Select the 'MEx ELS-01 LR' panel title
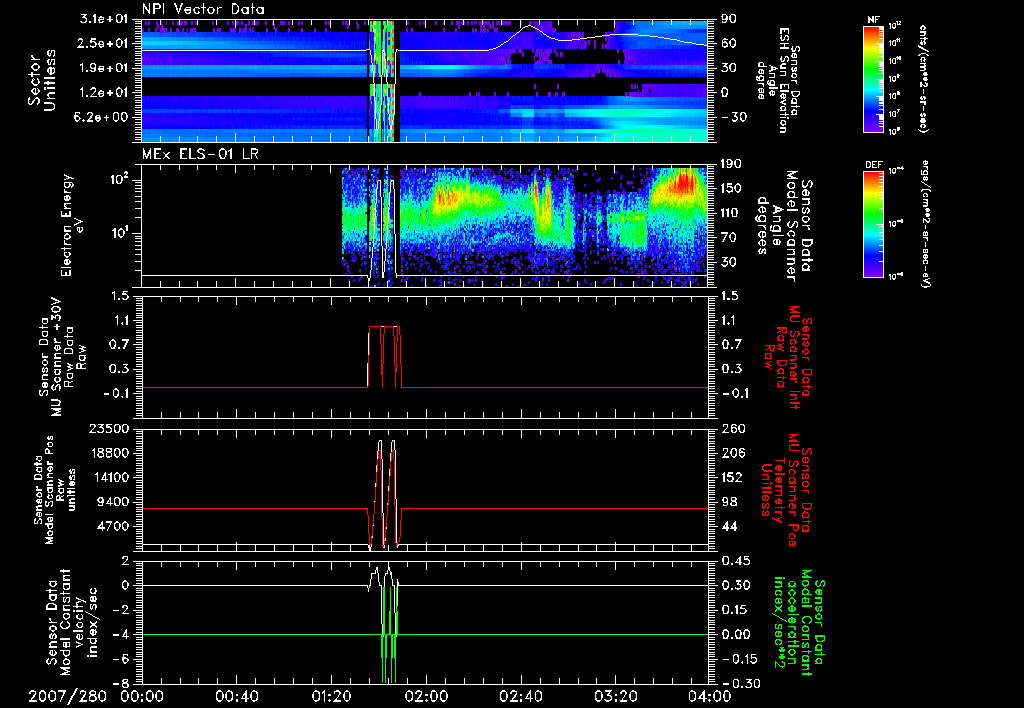1024x708 pixels. [199, 154]
